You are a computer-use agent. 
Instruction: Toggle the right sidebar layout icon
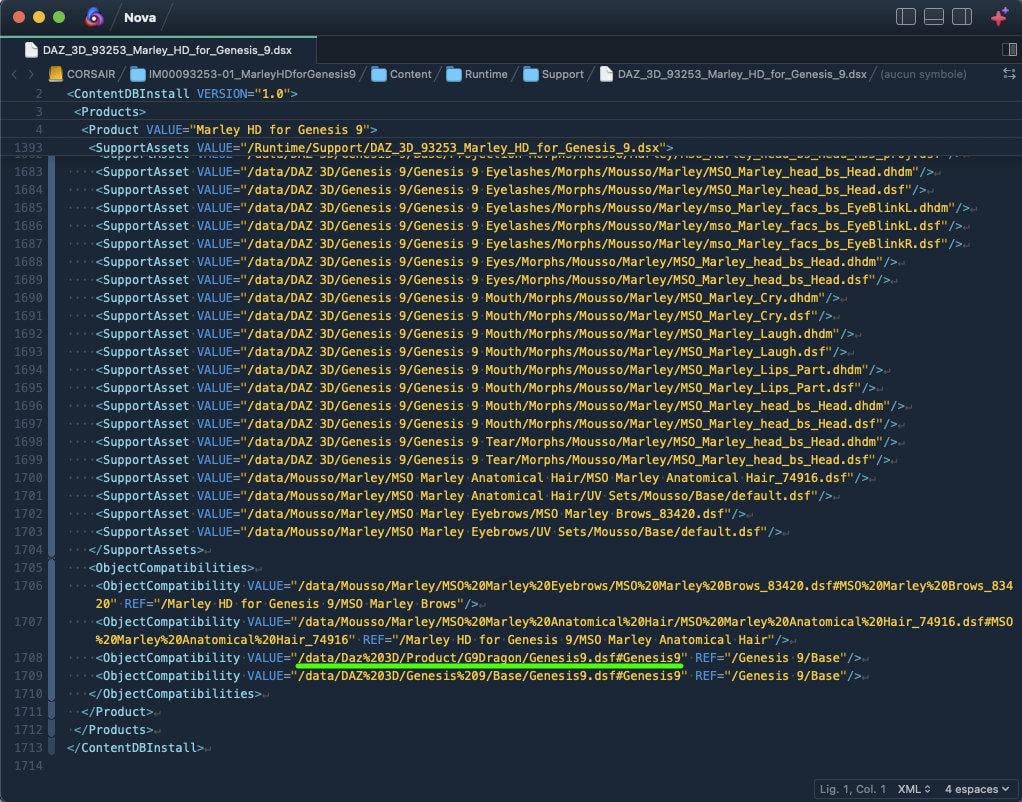tap(962, 17)
